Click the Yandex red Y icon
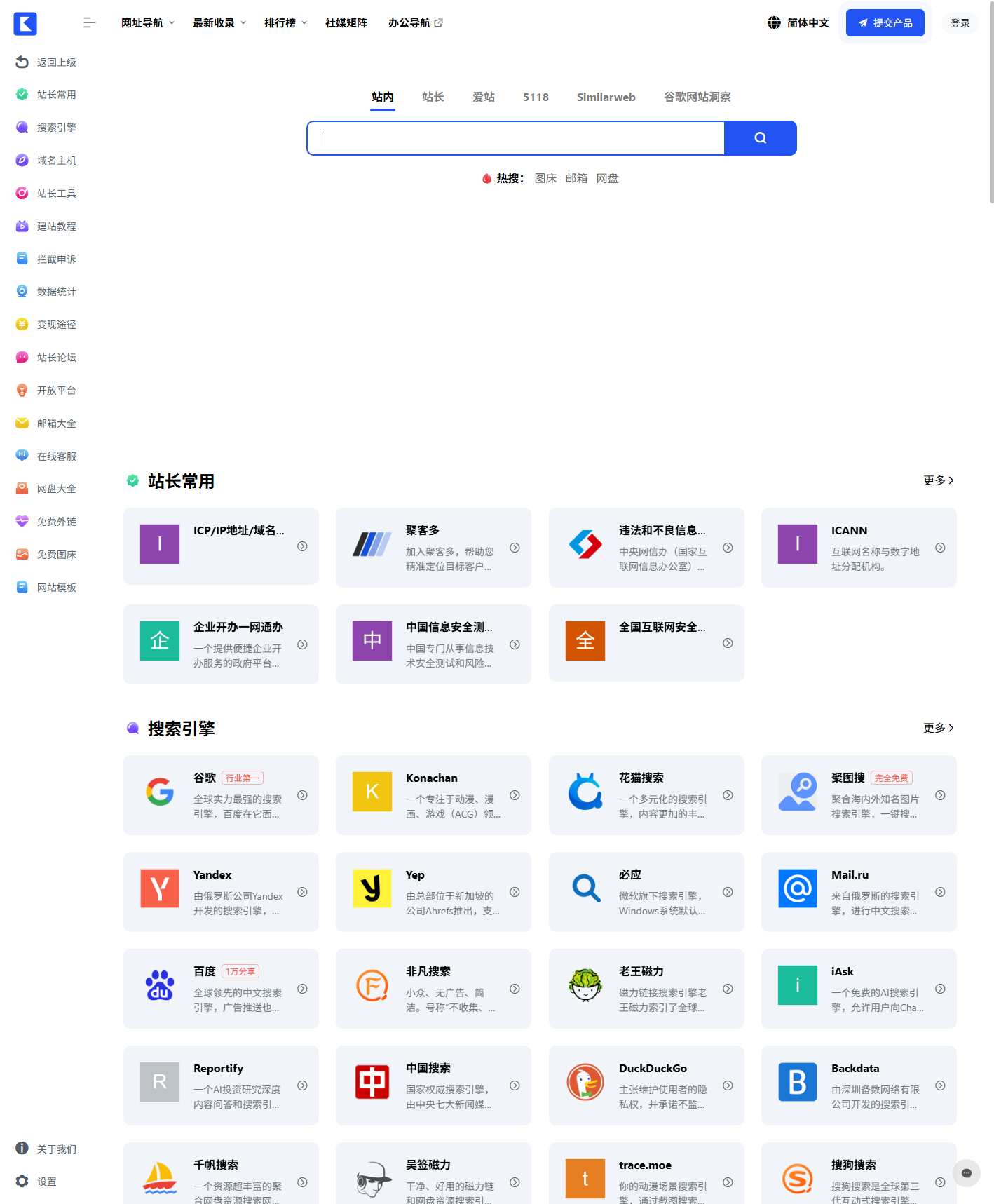994x1204 pixels. [160, 888]
